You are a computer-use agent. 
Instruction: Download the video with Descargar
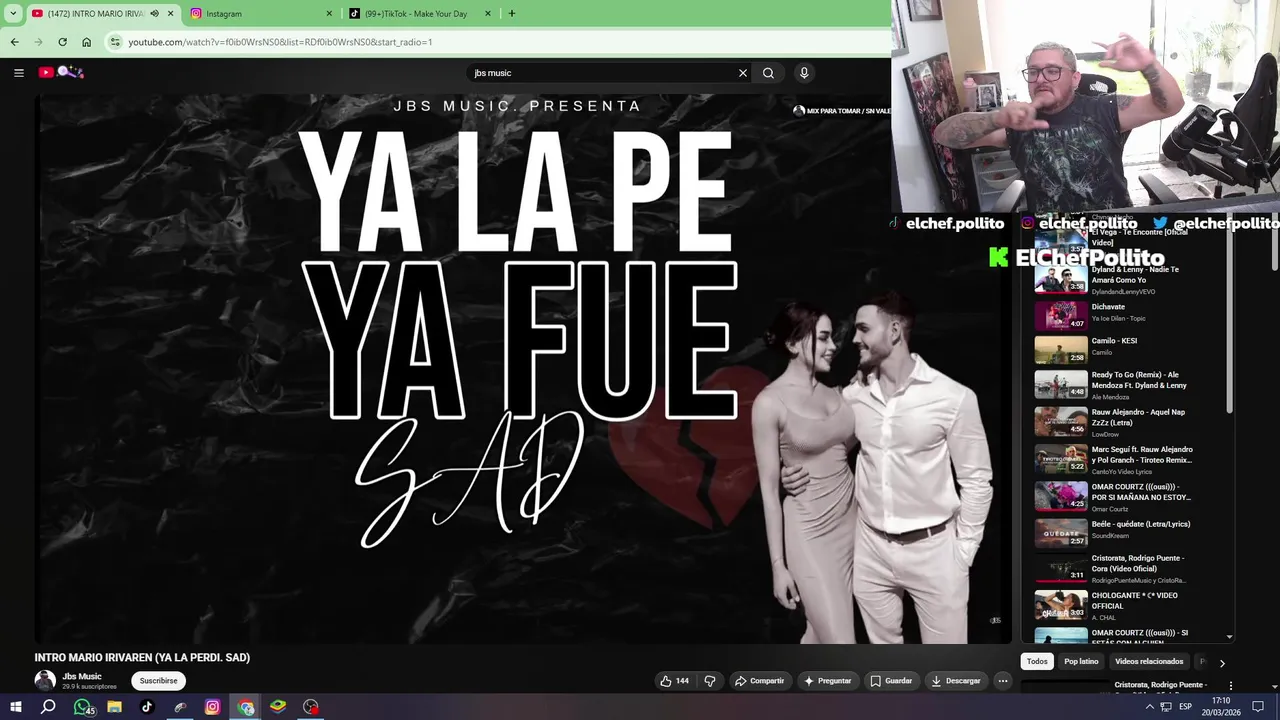coord(956,681)
